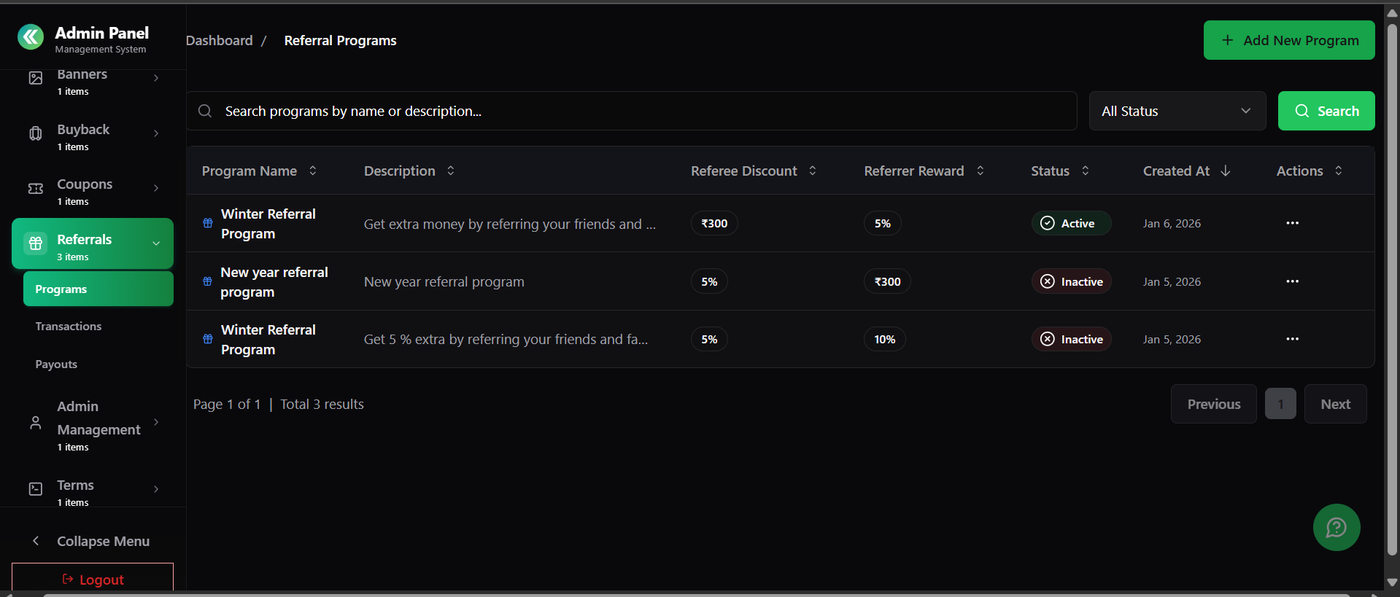1400x597 pixels.
Task: Open the All Status filter dropdown
Action: click(x=1177, y=111)
